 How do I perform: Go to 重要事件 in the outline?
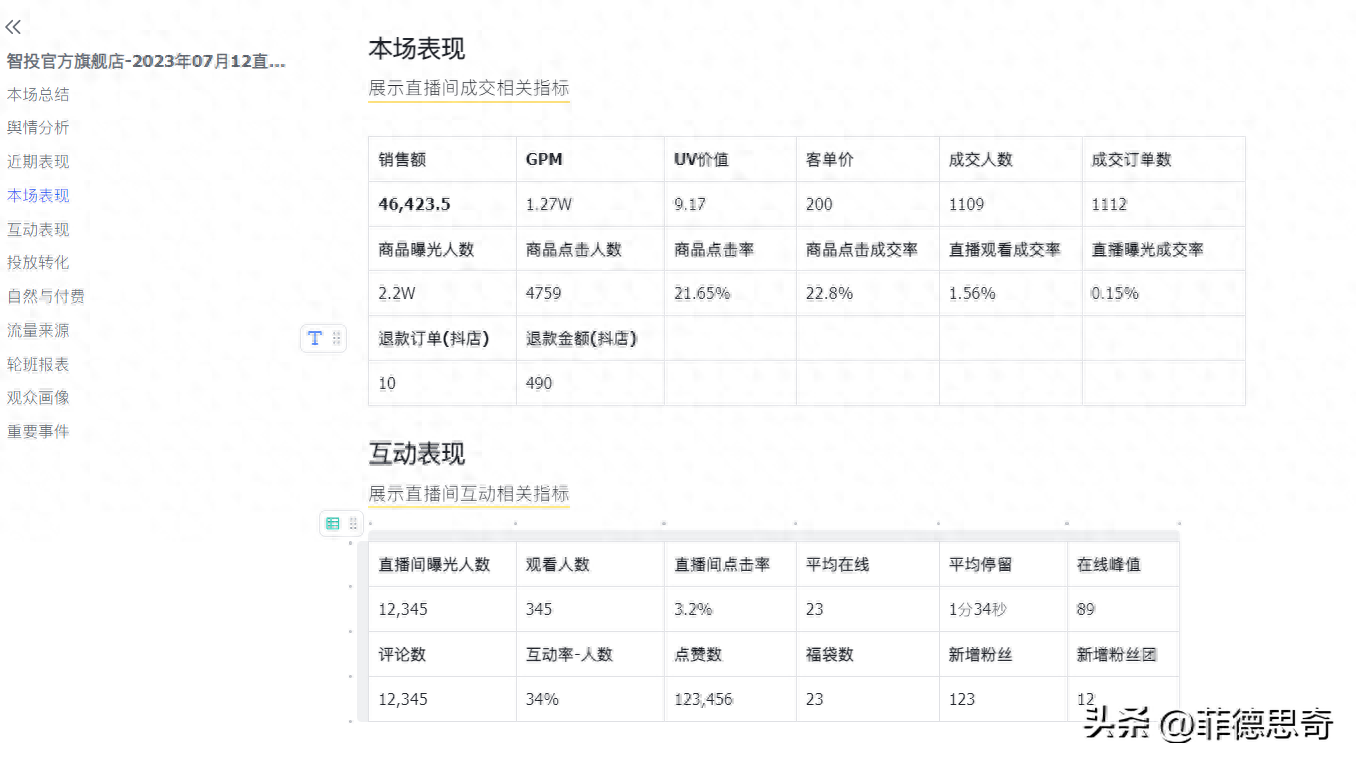coord(38,431)
